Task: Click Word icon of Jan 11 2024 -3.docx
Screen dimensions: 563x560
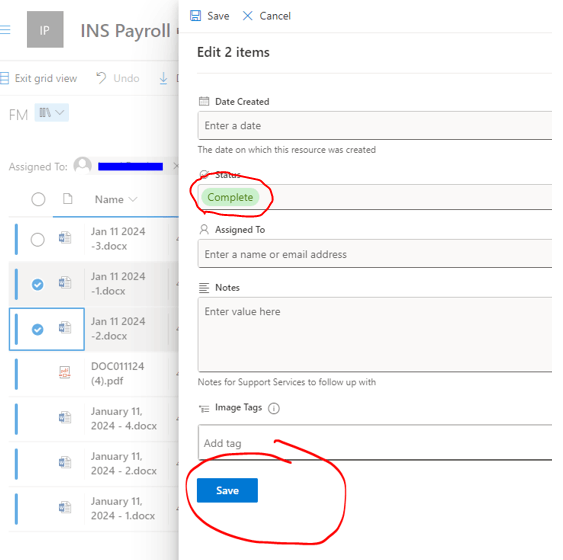Action: point(65,238)
